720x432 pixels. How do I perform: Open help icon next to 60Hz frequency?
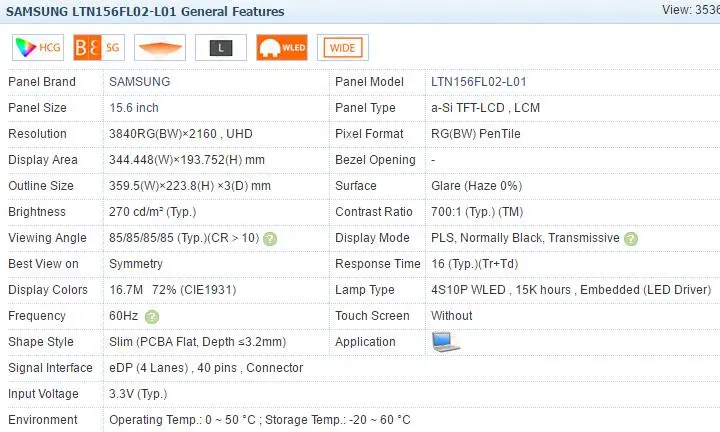(152, 317)
